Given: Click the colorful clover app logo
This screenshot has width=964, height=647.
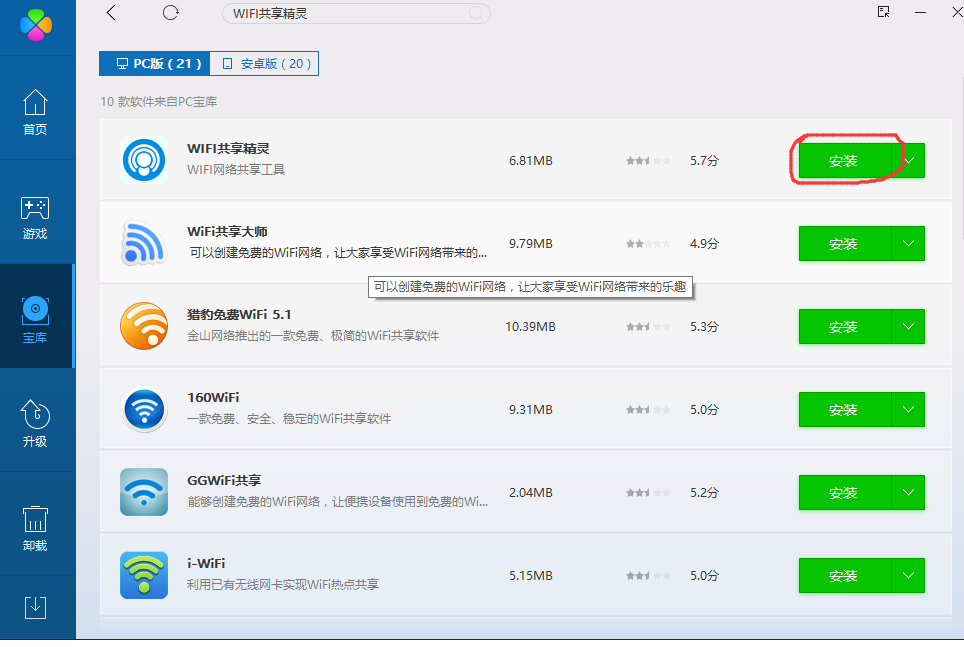Looking at the screenshot, I should coord(36,25).
